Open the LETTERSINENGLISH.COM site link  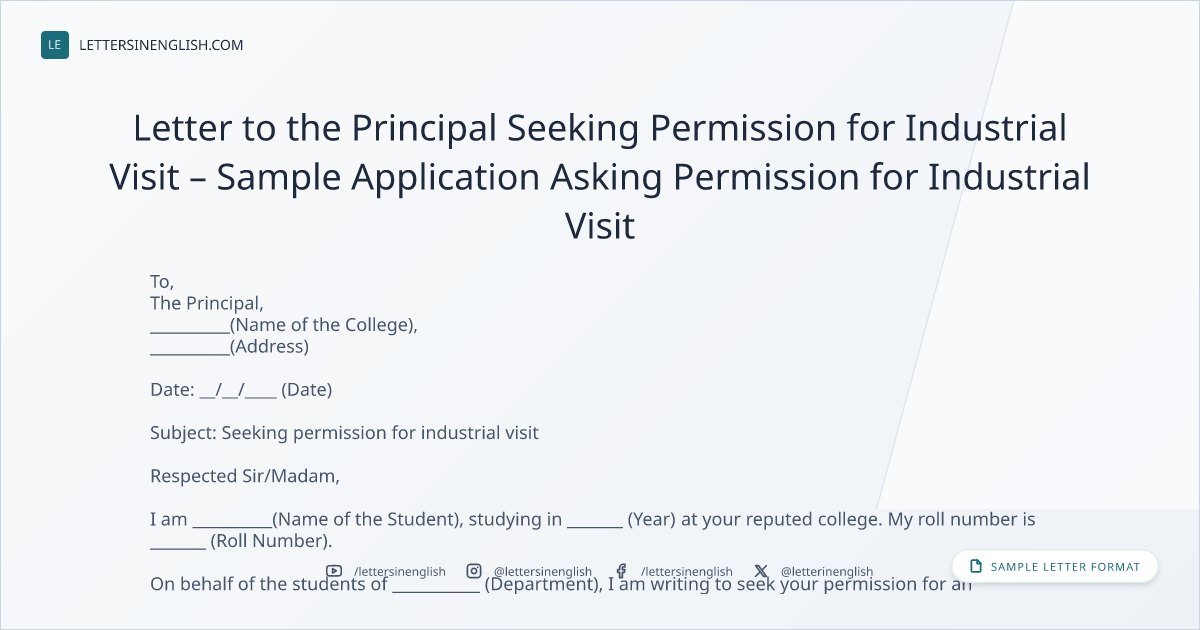pyautogui.click(x=161, y=45)
